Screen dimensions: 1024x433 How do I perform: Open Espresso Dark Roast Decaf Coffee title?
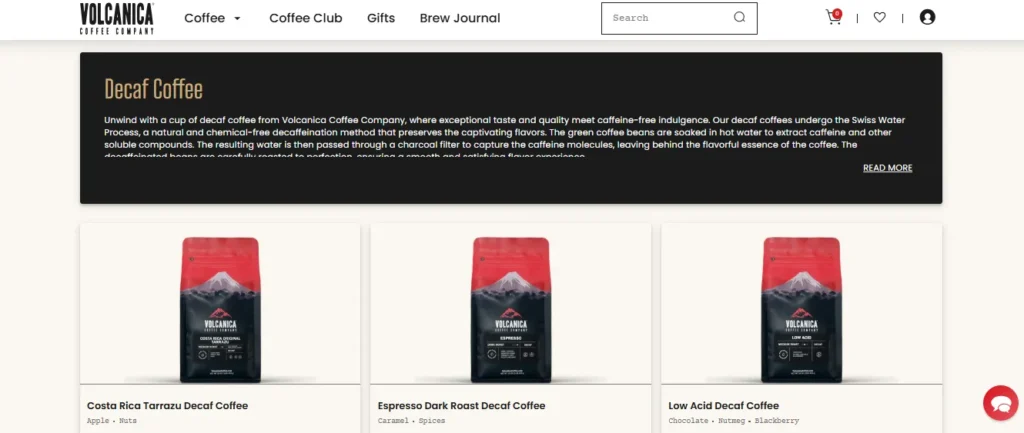tap(461, 406)
